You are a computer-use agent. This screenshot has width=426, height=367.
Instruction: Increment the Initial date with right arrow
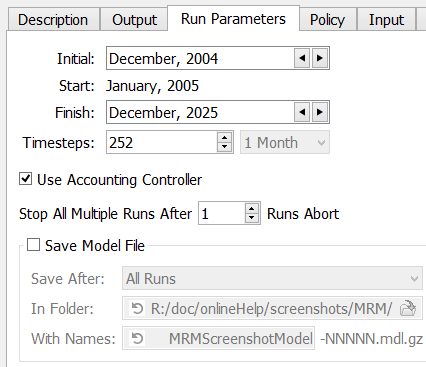click(x=320, y=58)
